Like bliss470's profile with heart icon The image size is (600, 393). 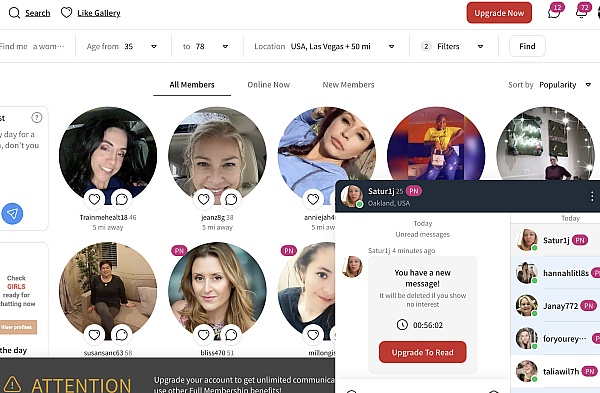click(204, 335)
